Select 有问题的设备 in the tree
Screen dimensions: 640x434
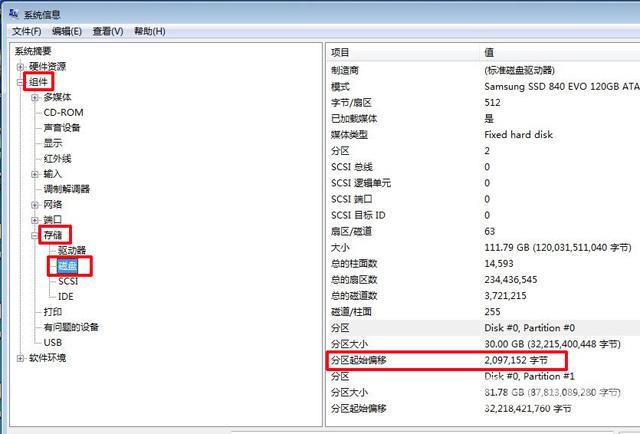tap(70, 327)
